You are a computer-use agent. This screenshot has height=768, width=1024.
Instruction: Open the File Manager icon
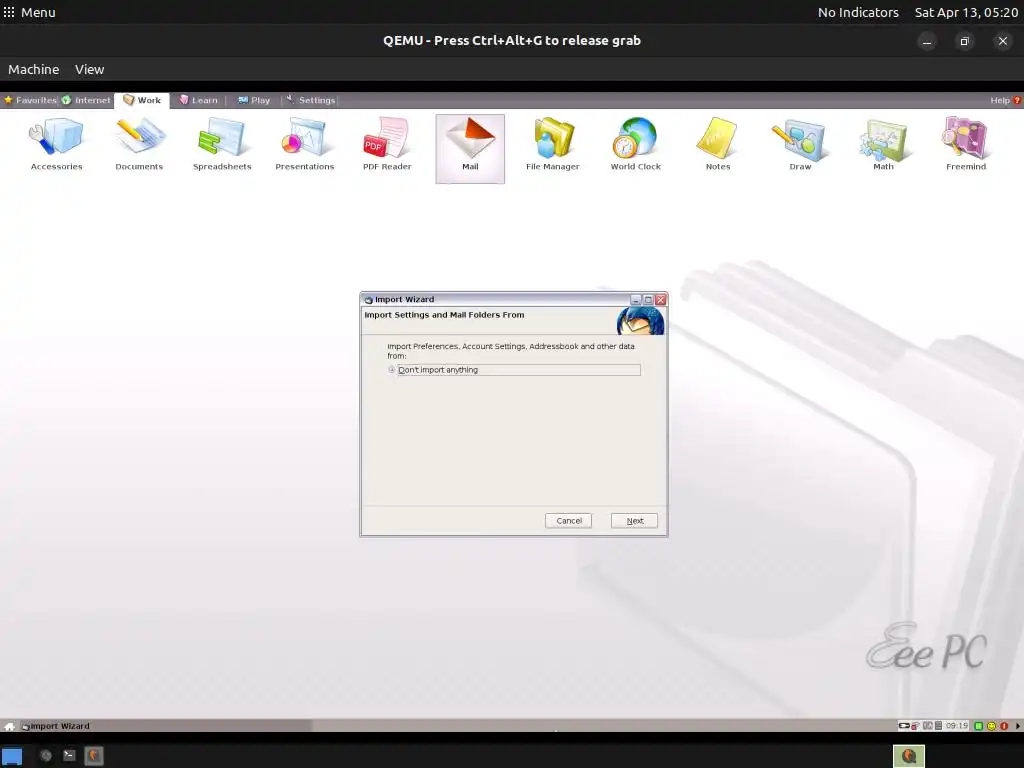552,145
